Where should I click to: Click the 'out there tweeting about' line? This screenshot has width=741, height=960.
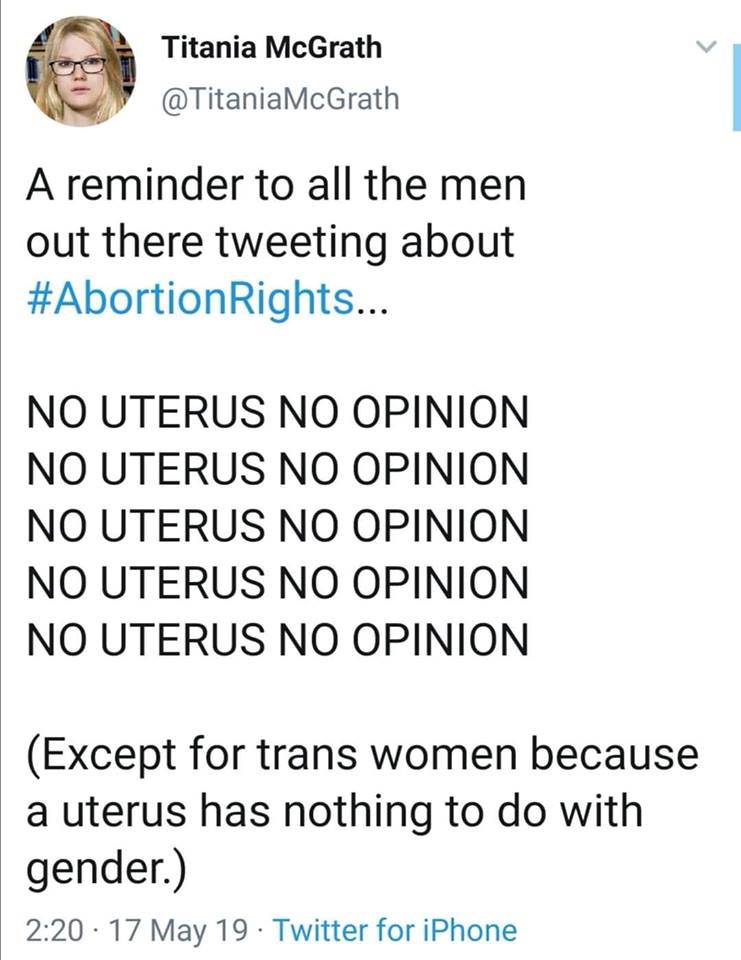point(270,242)
